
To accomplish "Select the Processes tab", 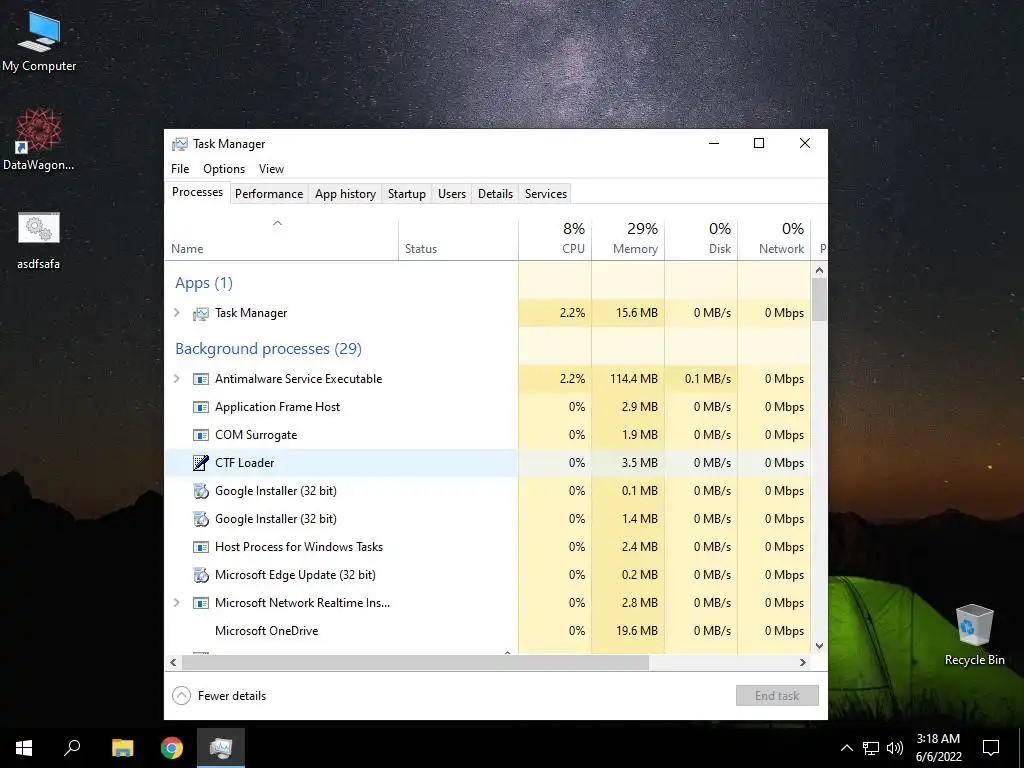I will (197, 192).
